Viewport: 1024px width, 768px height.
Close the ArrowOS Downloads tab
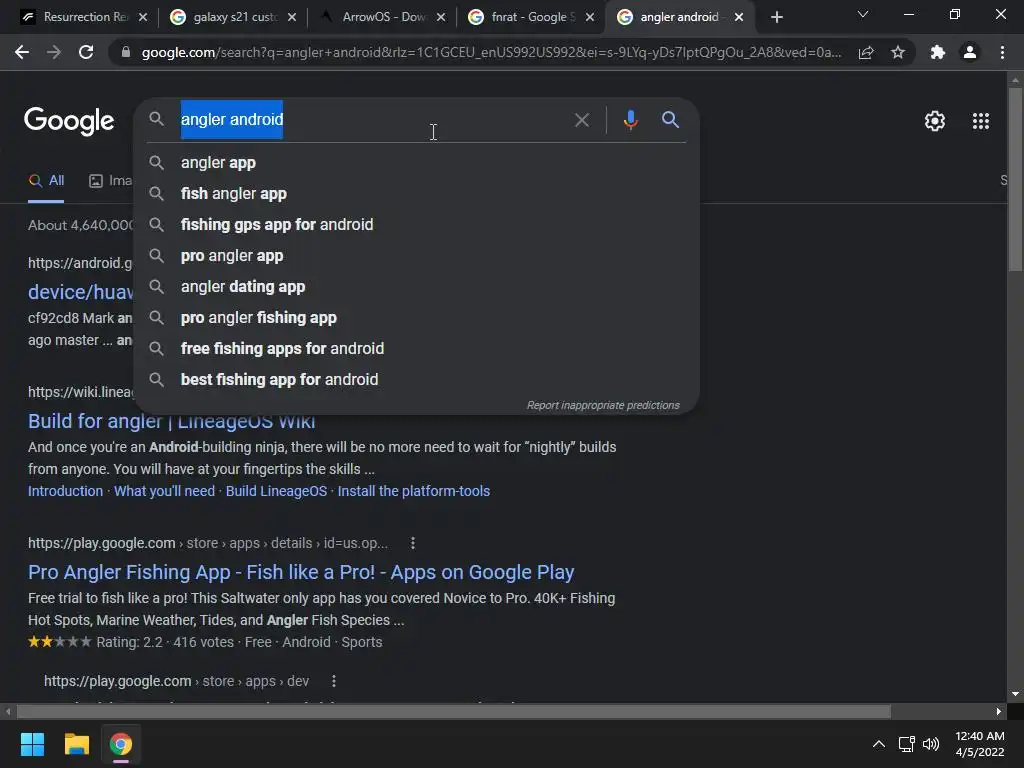pyautogui.click(x=441, y=17)
